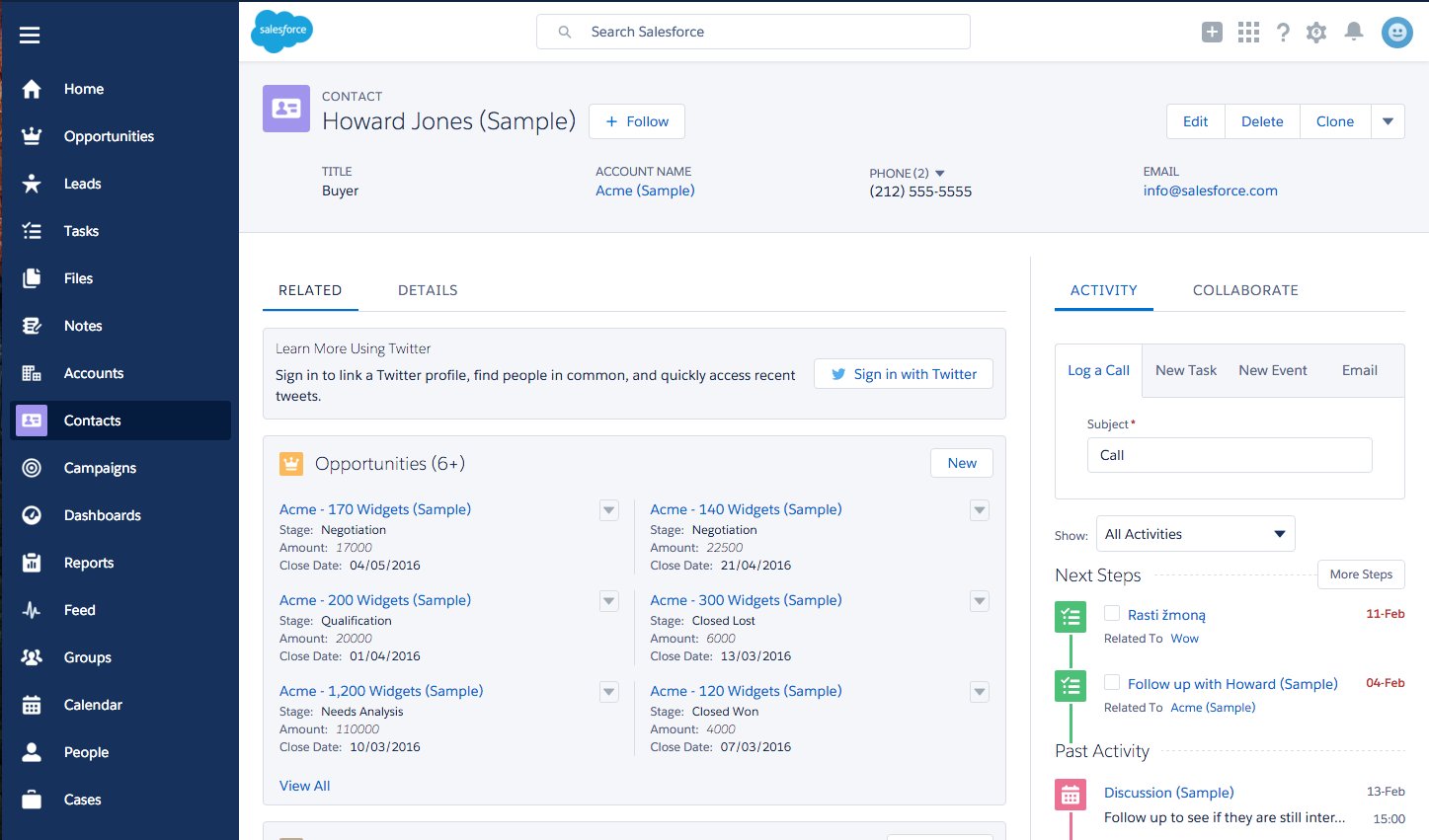Click the Reports icon in sidebar
This screenshot has height=840, width=1429.
pos(32,563)
